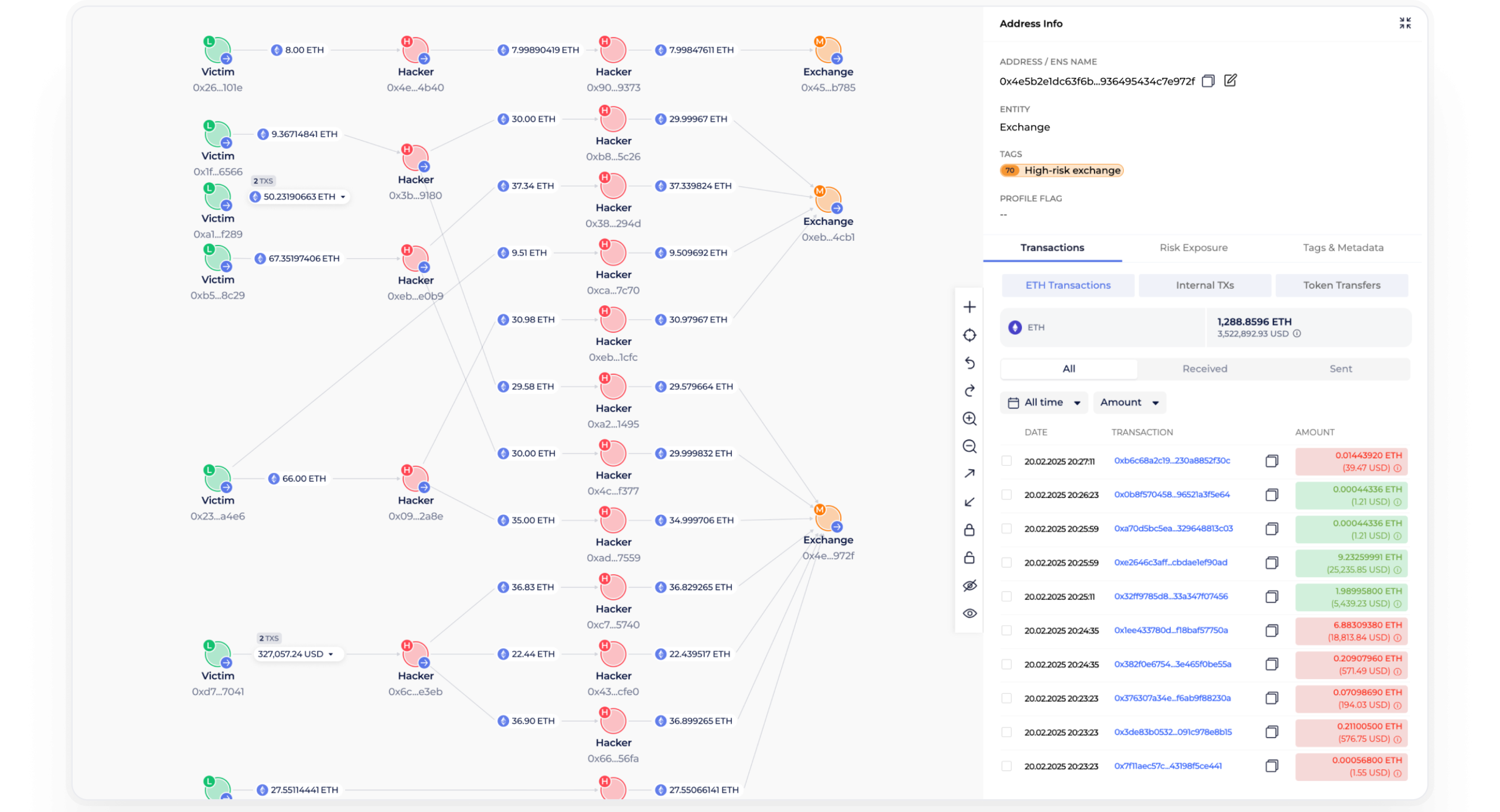Copy the address with copy icon

pyautogui.click(x=1208, y=81)
